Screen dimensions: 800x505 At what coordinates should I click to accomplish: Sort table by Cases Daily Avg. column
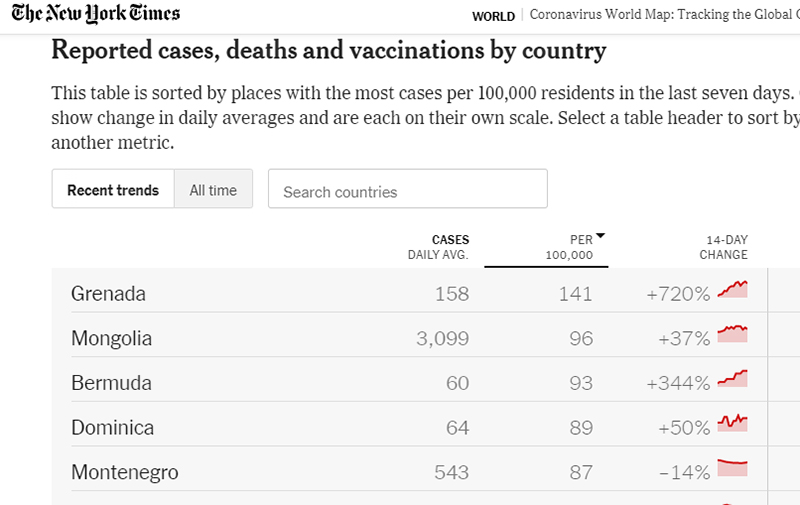[x=438, y=247]
